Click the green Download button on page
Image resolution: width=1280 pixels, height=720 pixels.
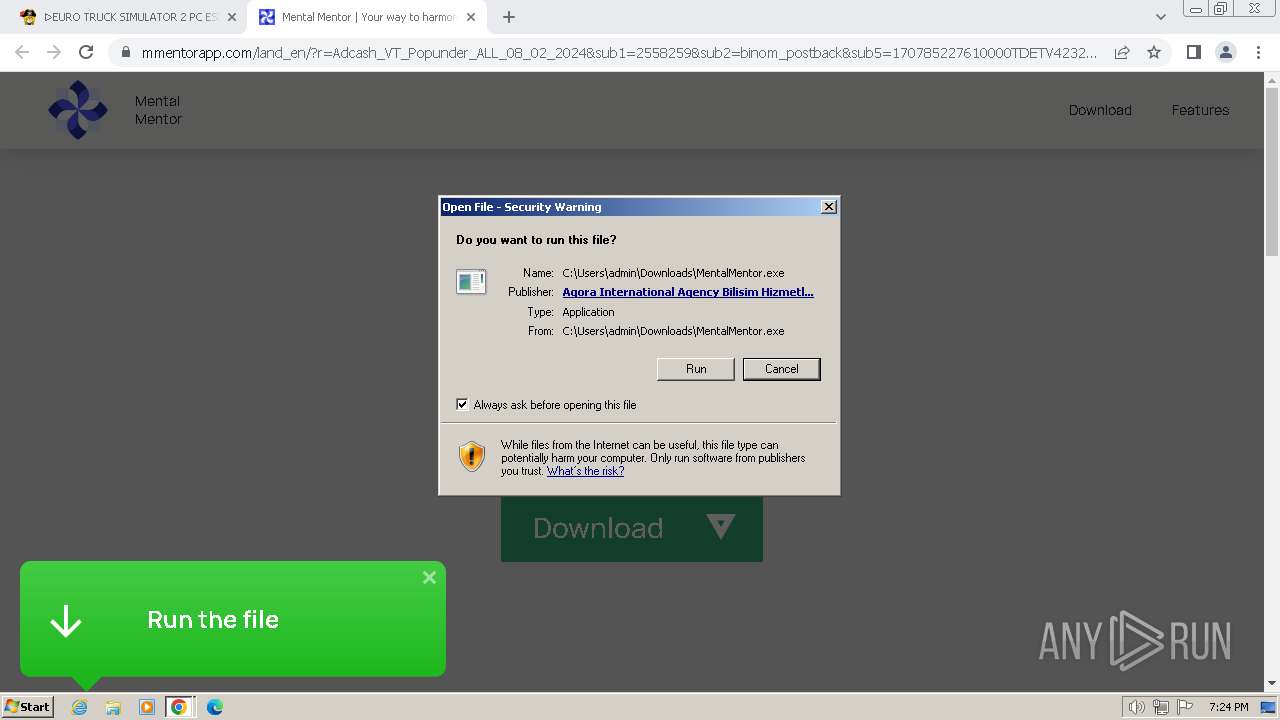pyautogui.click(x=632, y=528)
